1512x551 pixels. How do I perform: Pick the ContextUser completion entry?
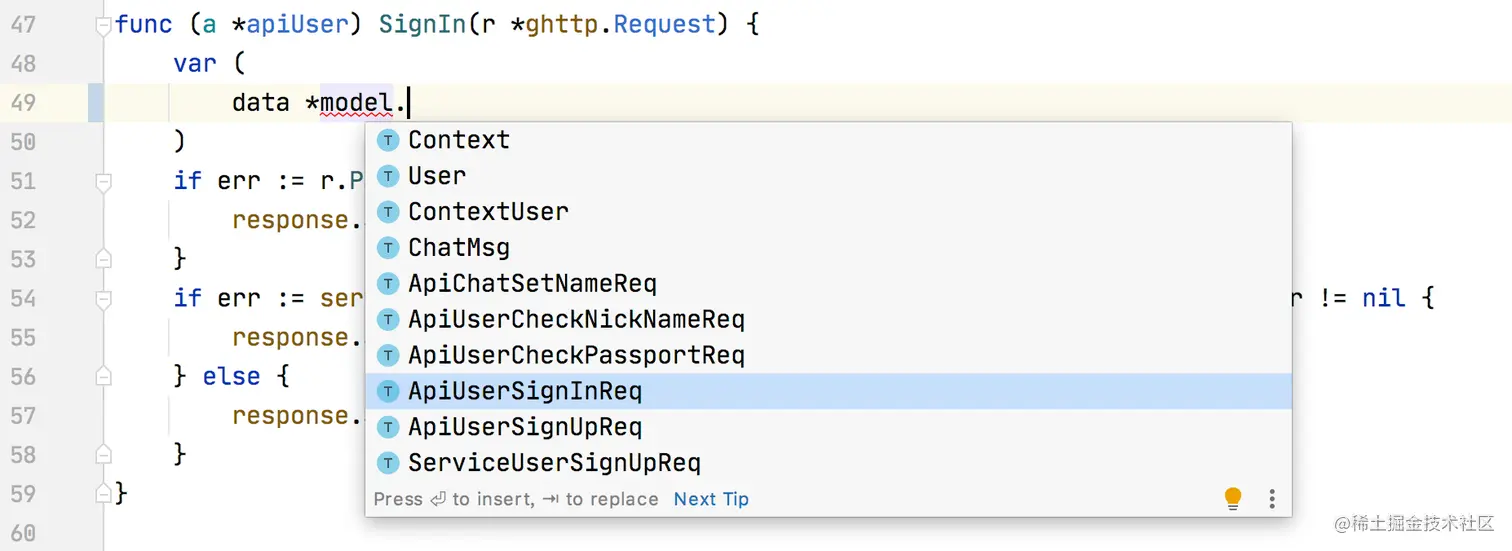[828, 212]
